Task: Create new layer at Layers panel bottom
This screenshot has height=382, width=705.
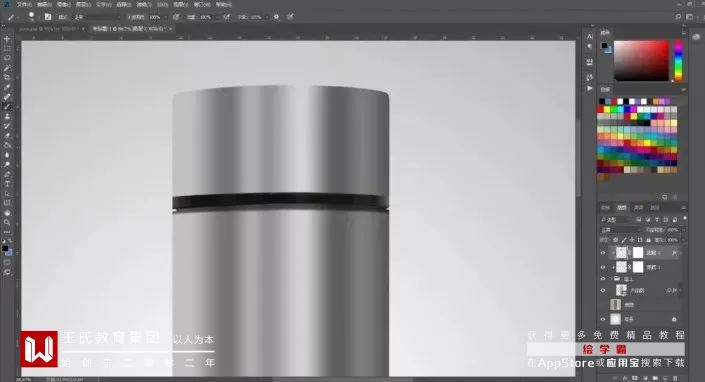Action: (665, 378)
